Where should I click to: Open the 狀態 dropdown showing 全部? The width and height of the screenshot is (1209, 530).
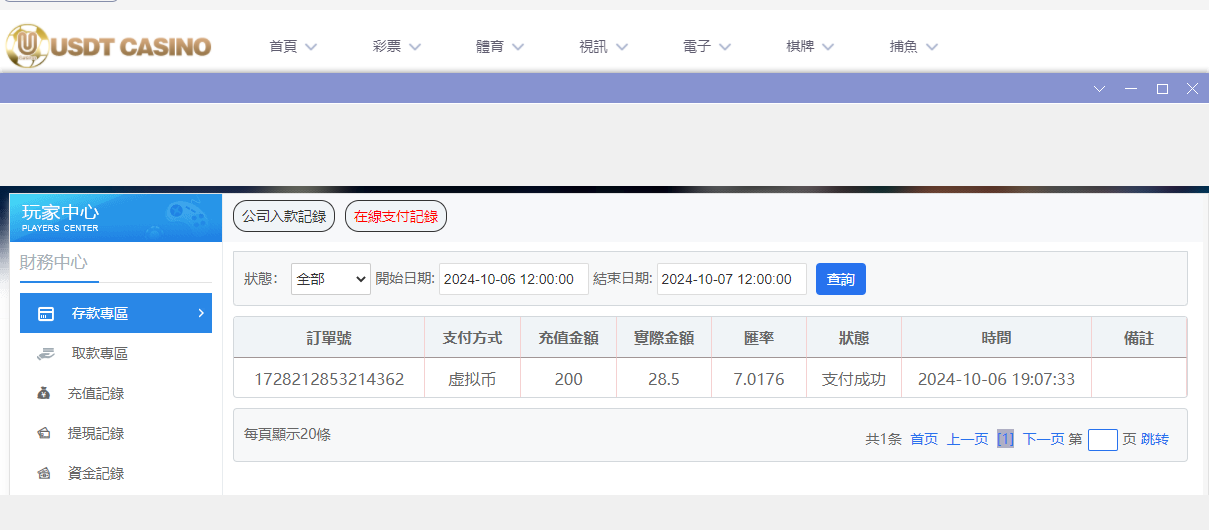click(331, 279)
